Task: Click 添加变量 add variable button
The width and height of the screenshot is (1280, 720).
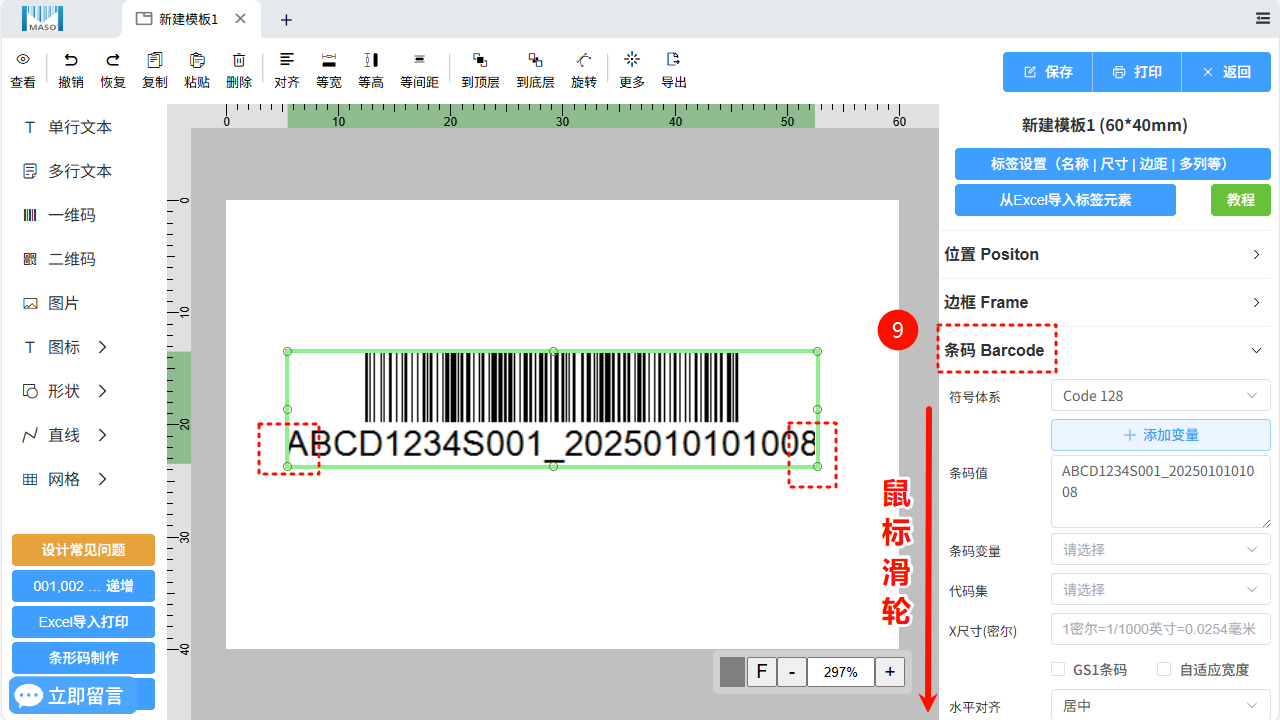Action: click(1161, 435)
